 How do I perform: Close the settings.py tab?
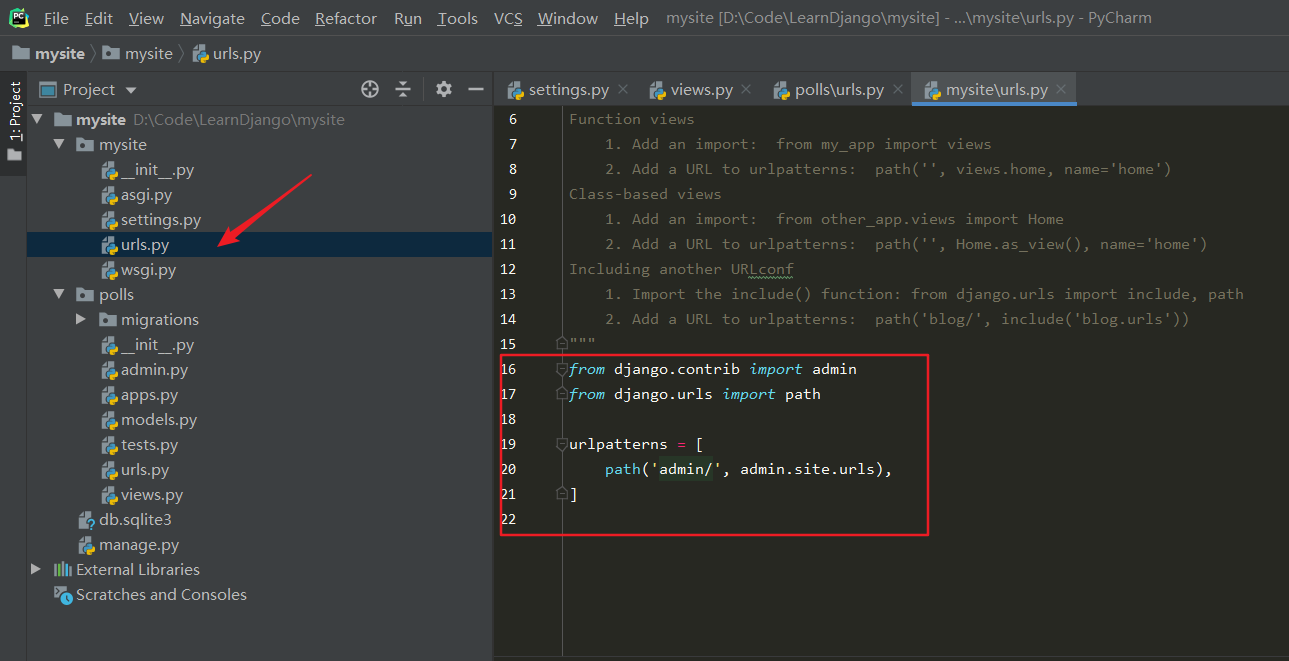click(x=623, y=90)
